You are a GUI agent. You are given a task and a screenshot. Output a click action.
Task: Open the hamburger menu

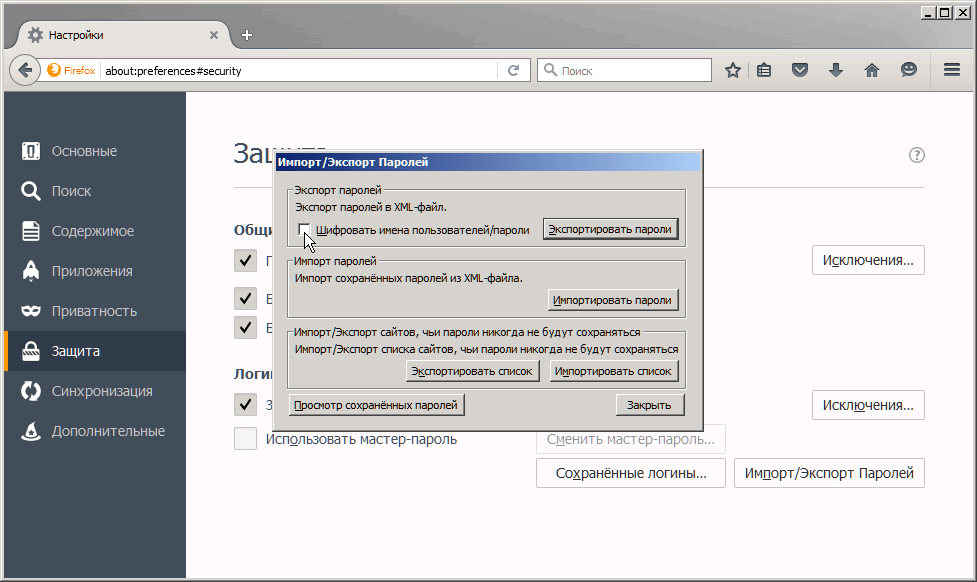(952, 70)
